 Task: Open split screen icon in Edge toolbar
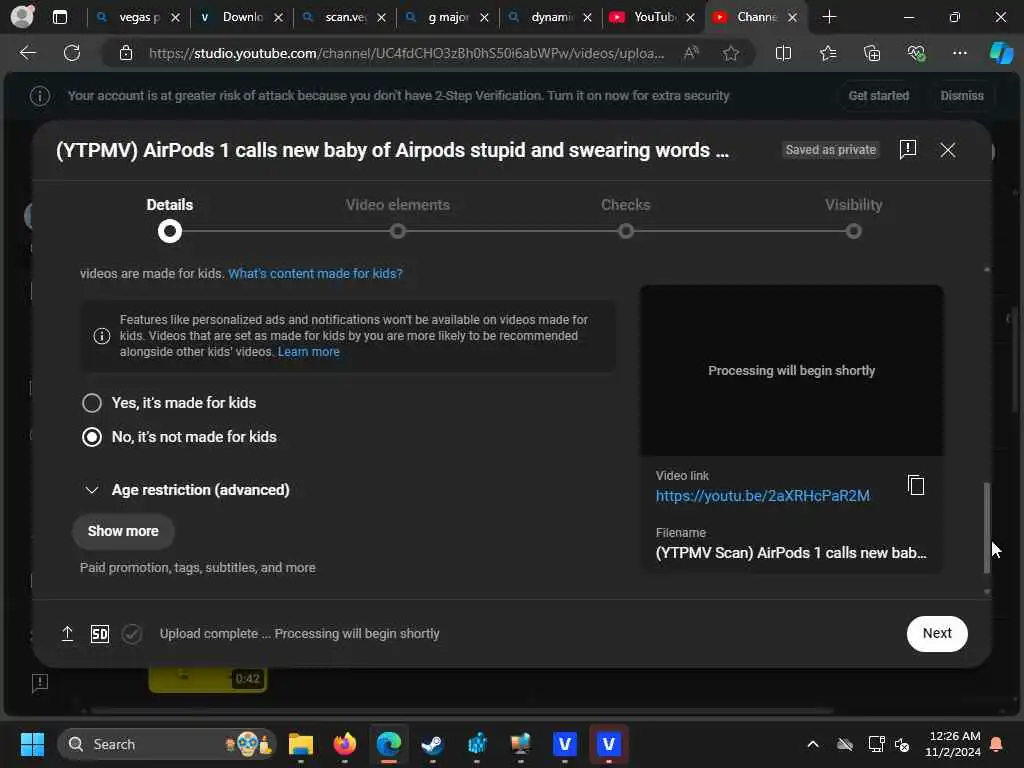(x=783, y=53)
